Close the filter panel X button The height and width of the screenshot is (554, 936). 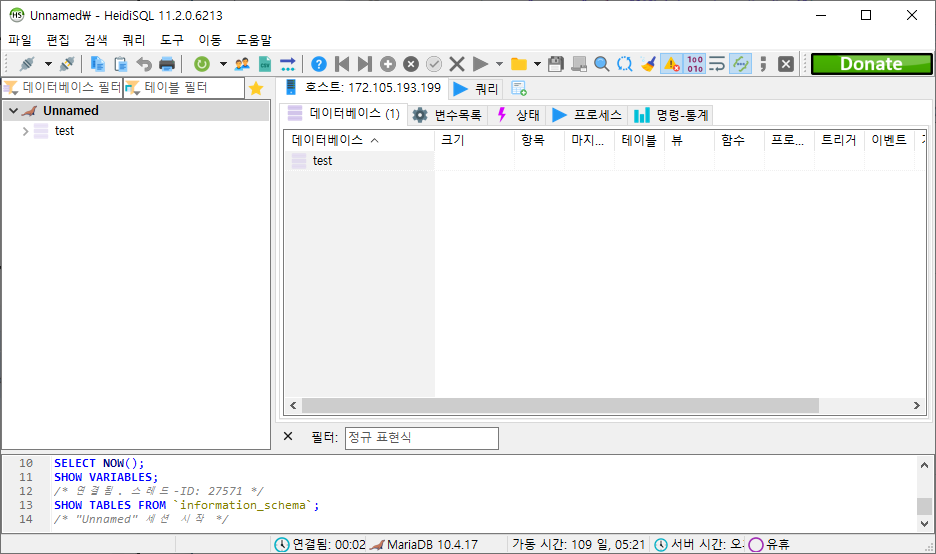(x=288, y=436)
